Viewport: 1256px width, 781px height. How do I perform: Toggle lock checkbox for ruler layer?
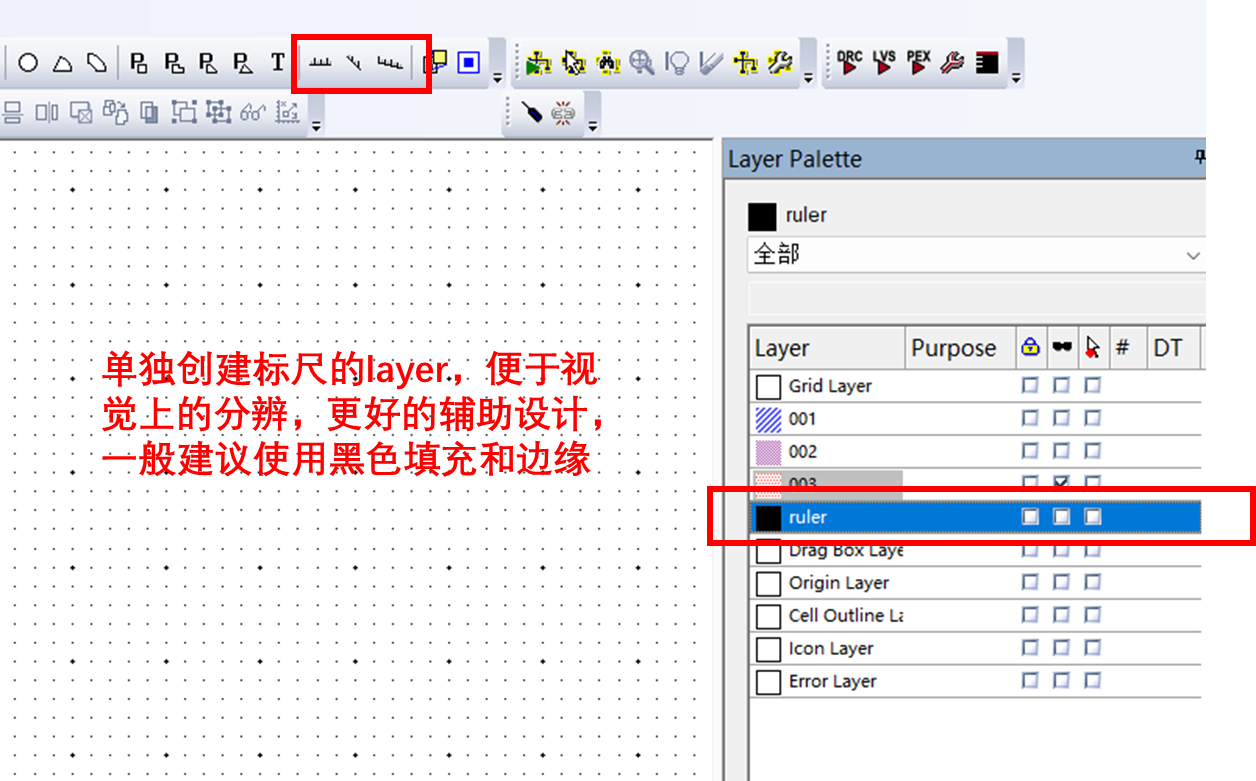(x=1030, y=517)
